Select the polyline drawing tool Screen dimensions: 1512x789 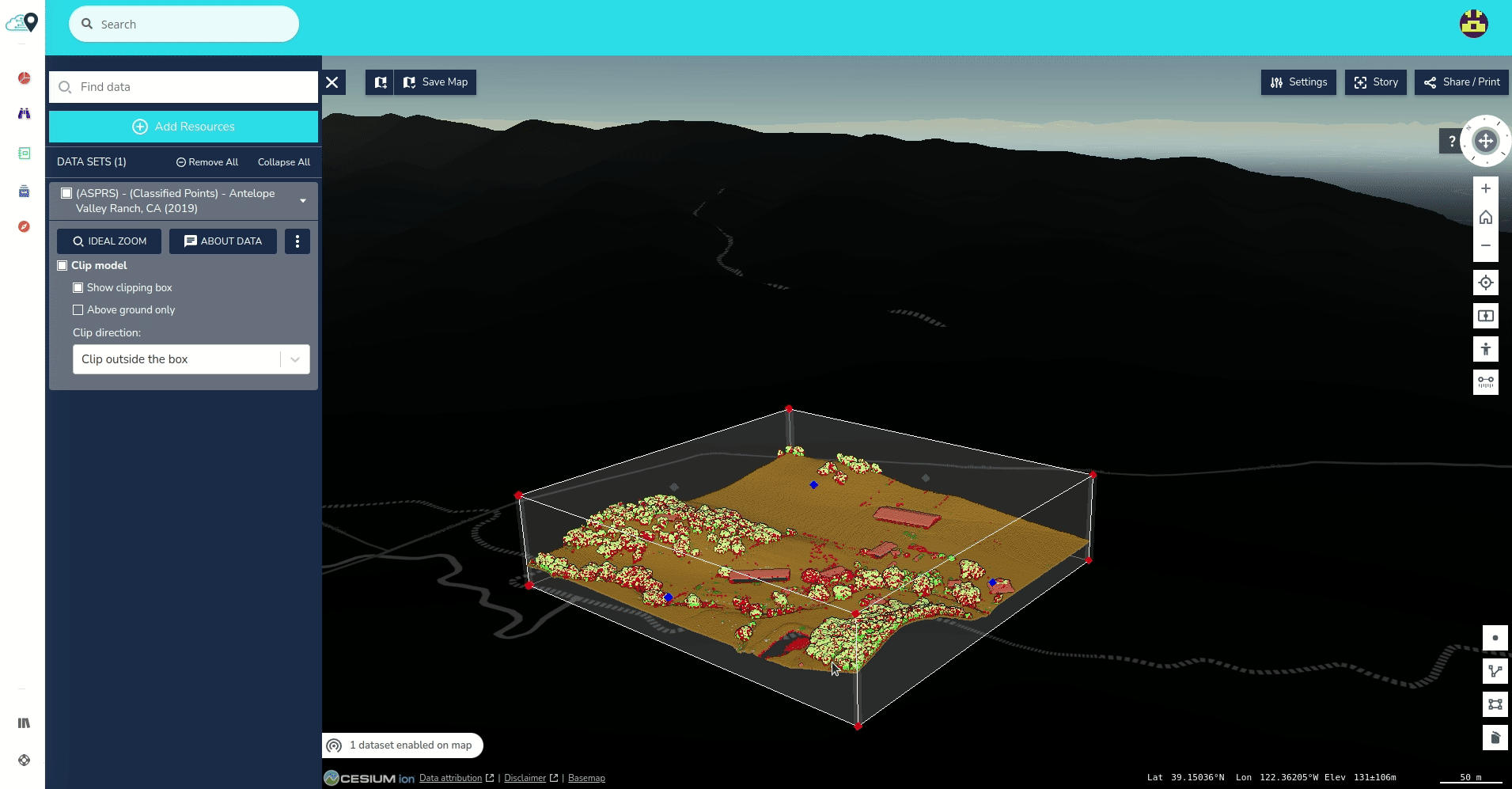[x=1495, y=671]
